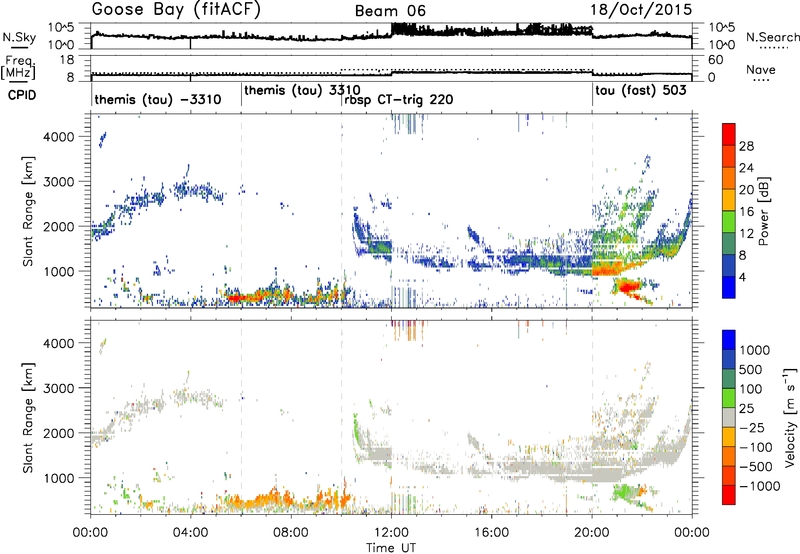Click the "Slant Range [km]" label of the power panel

point(28,212)
